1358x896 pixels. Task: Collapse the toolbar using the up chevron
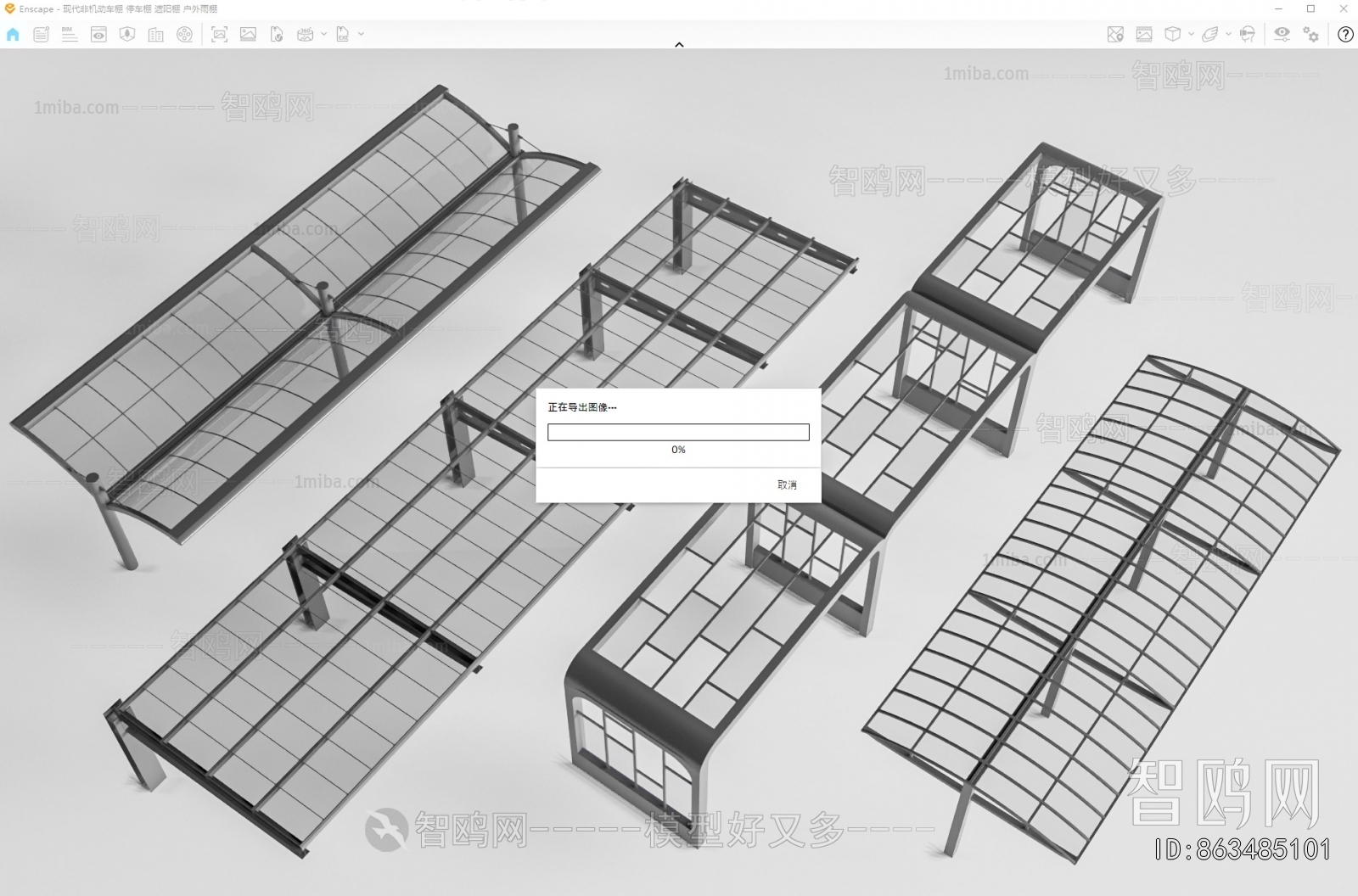(679, 44)
